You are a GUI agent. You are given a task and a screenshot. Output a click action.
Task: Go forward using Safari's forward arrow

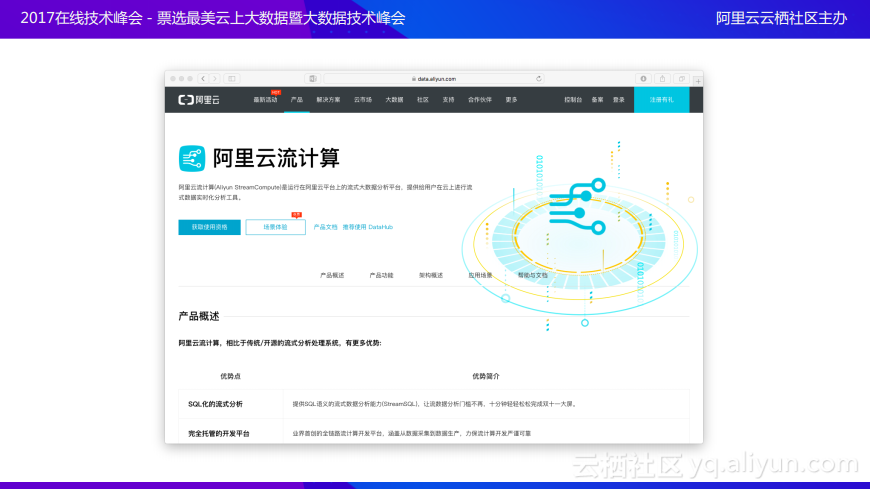[x=215, y=79]
